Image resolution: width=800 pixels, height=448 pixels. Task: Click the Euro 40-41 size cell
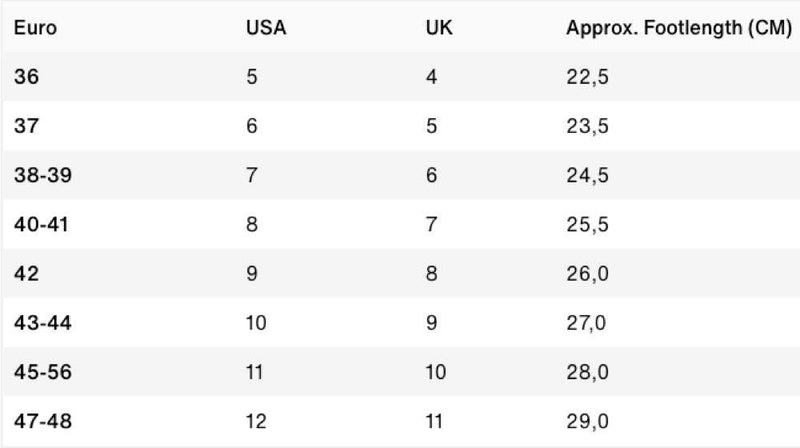point(43,224)
